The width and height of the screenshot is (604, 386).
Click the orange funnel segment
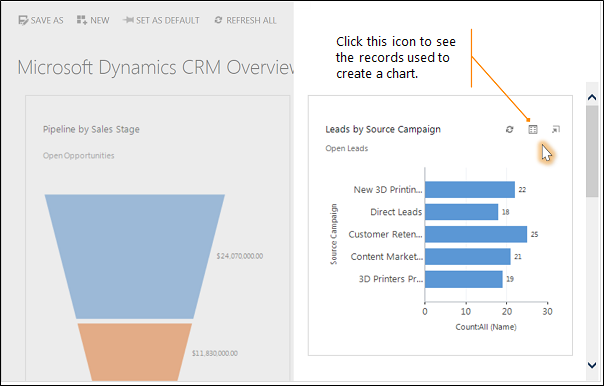(135, 352)
